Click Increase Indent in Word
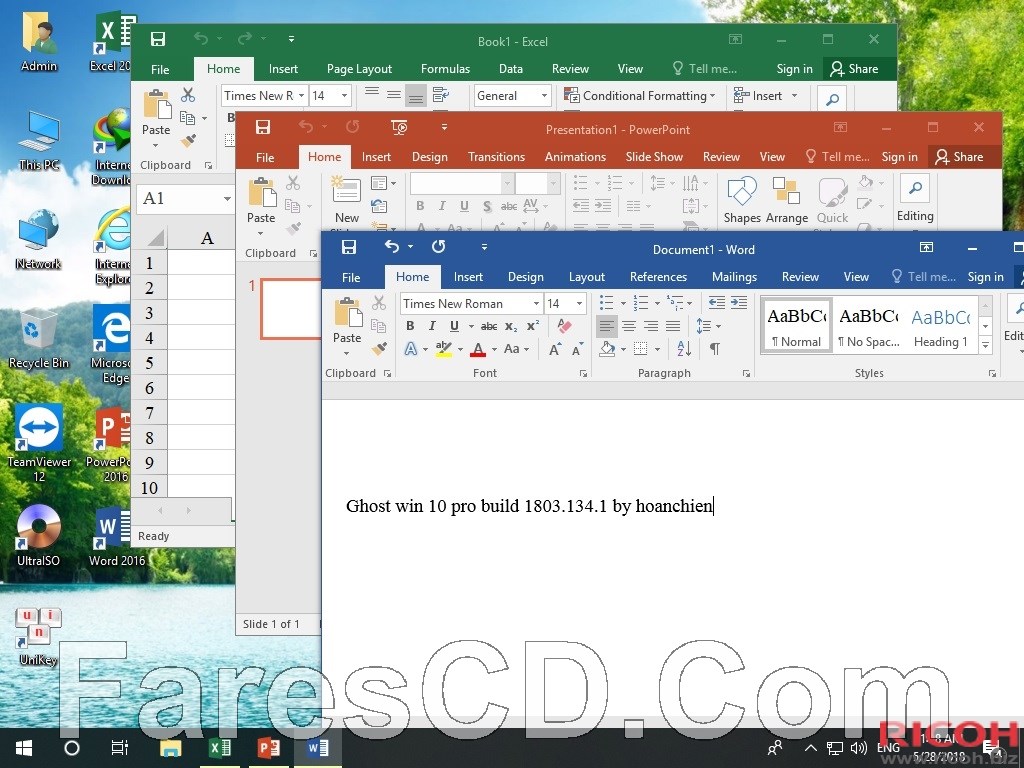 pos(739,302)
